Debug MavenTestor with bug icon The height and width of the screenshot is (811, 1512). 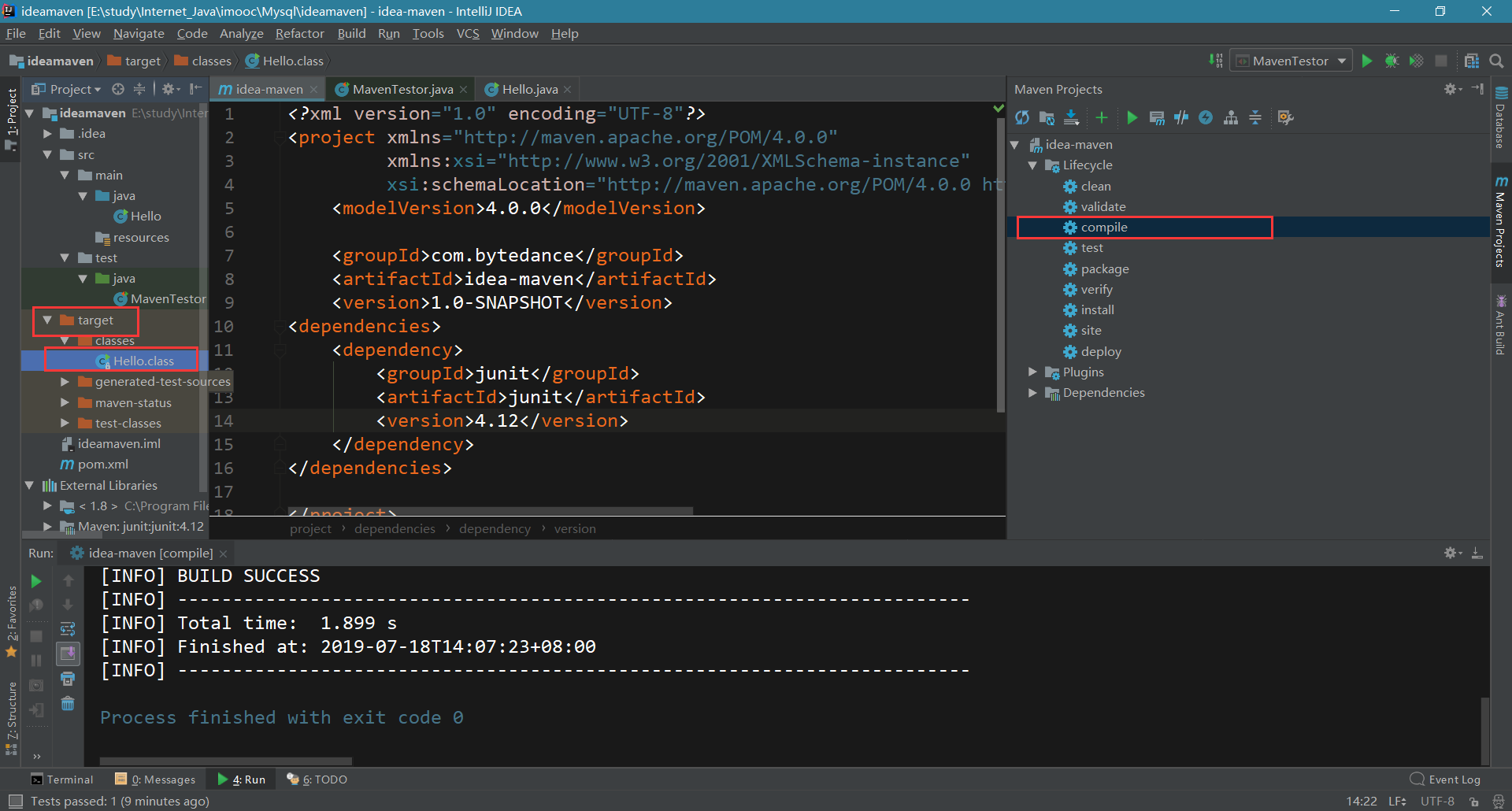pyautogui.click(x=1392, y=61)
